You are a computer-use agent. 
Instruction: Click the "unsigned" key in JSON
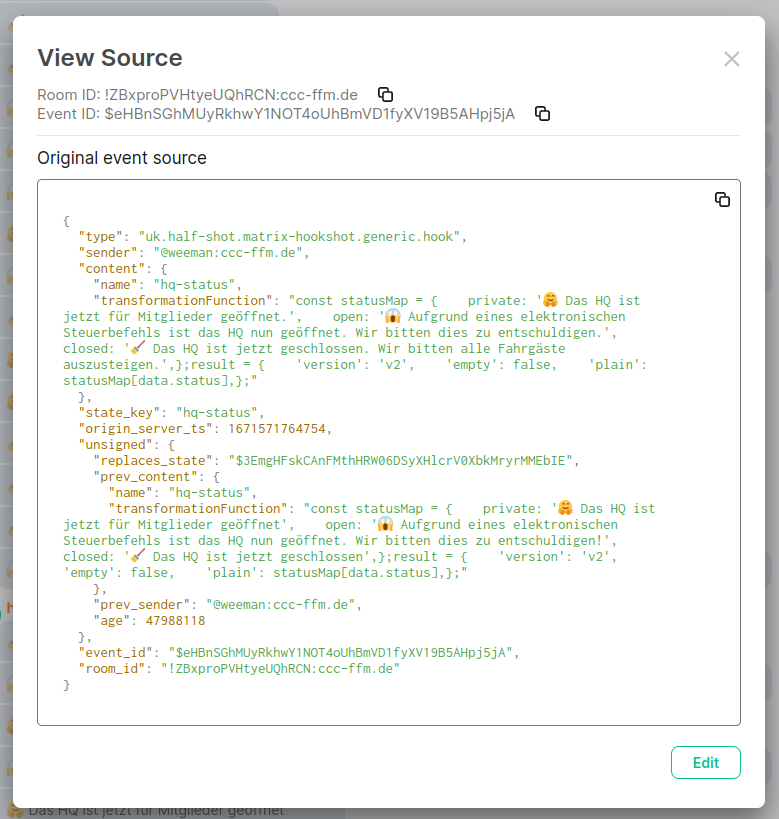pos(115,445)
